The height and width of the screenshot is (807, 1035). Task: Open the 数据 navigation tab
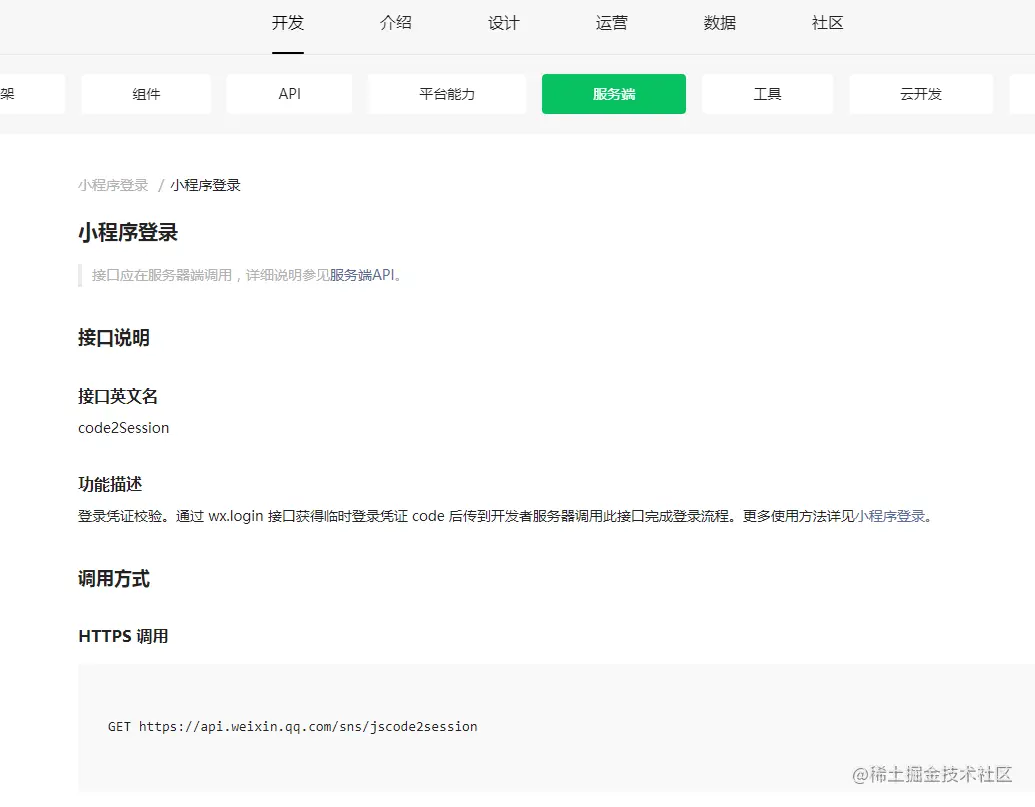pyautogui.click(x=719, y=23)
